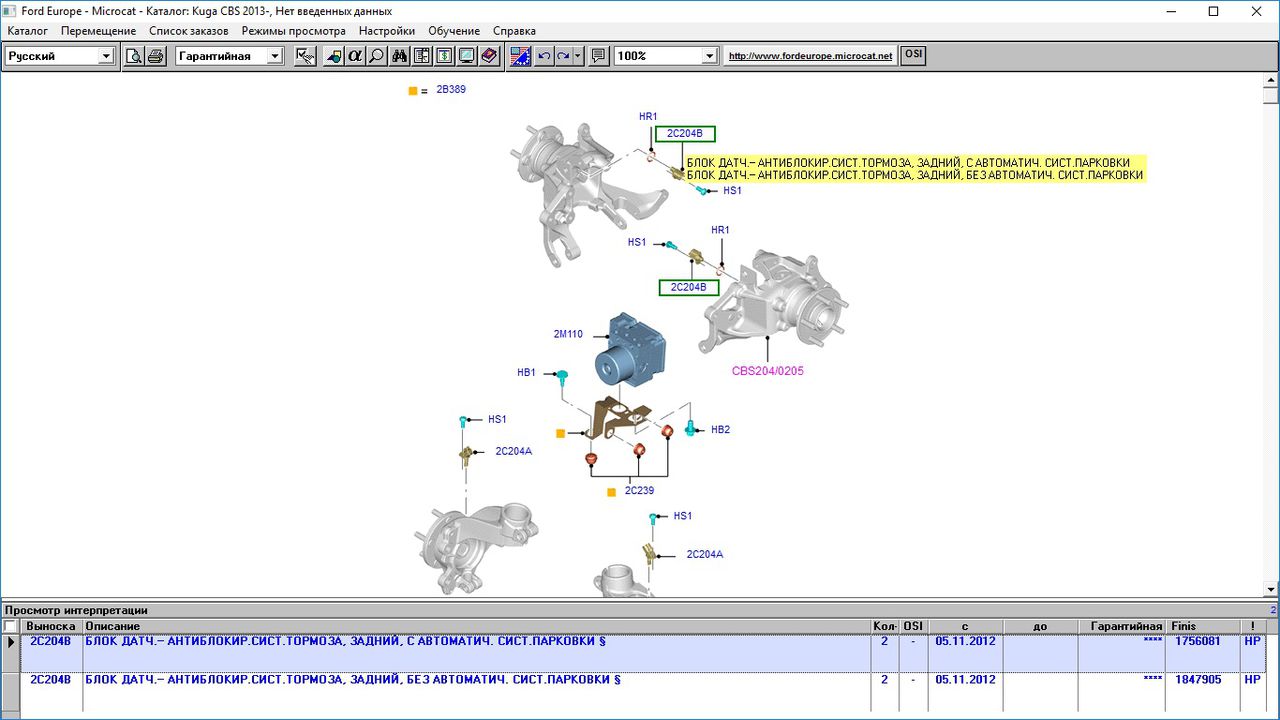Open the Настройки menu

(387, 31)
